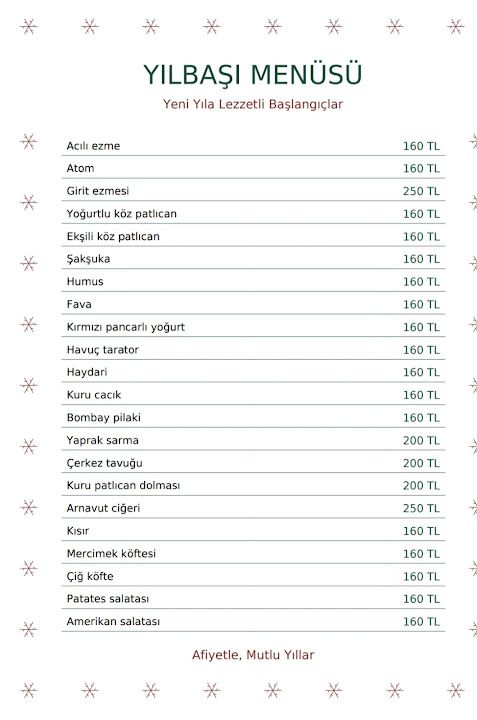The height and width of the screenshot is (720, 477).
Task: Select the Humus item
Action: [x=85, y=281]
